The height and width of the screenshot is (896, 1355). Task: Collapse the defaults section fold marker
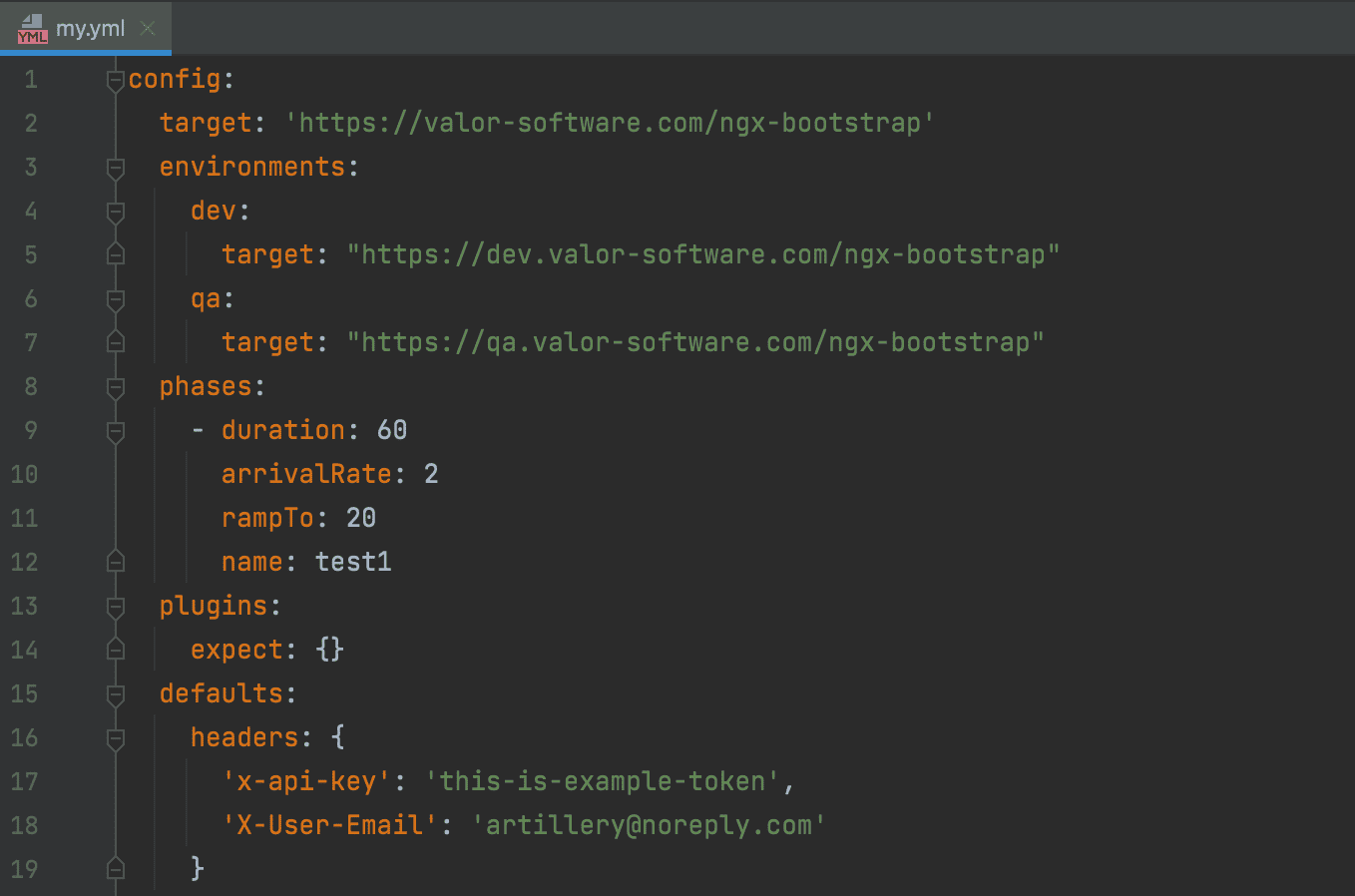pos(116,694)
